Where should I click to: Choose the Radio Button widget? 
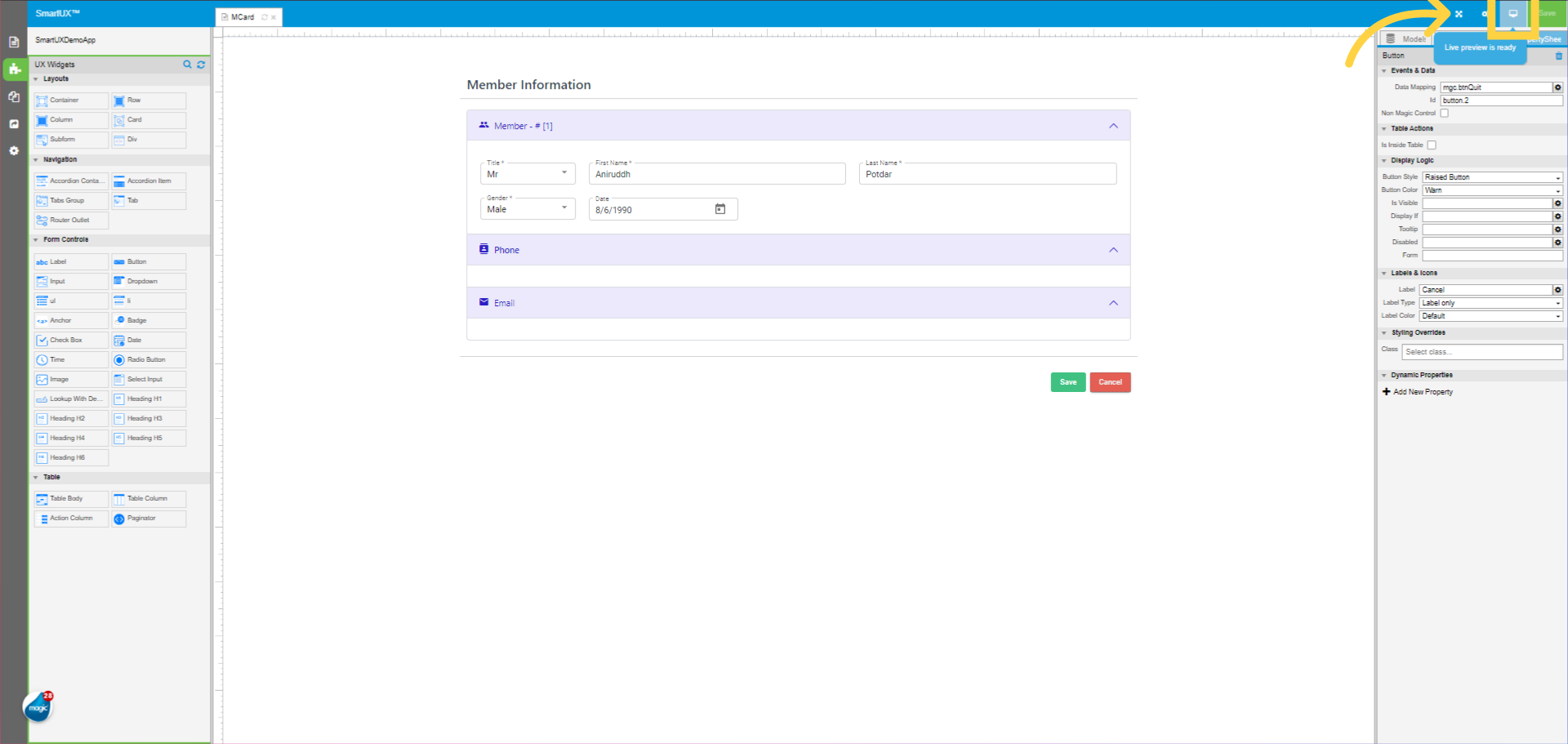[149, 360]
